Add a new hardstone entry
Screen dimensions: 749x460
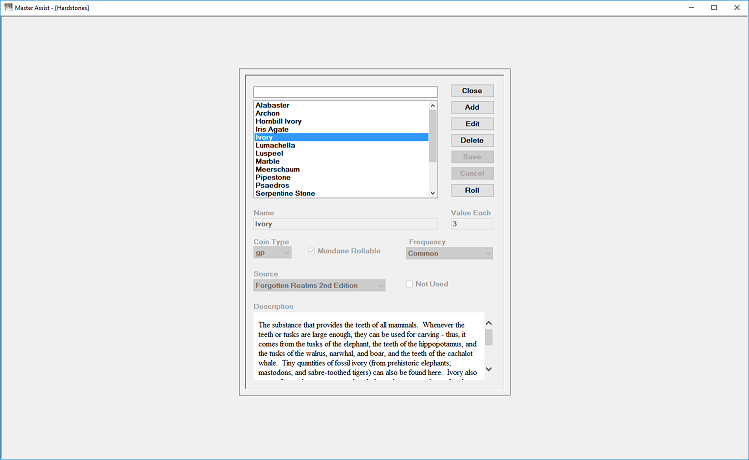click(x=472, y=107)
